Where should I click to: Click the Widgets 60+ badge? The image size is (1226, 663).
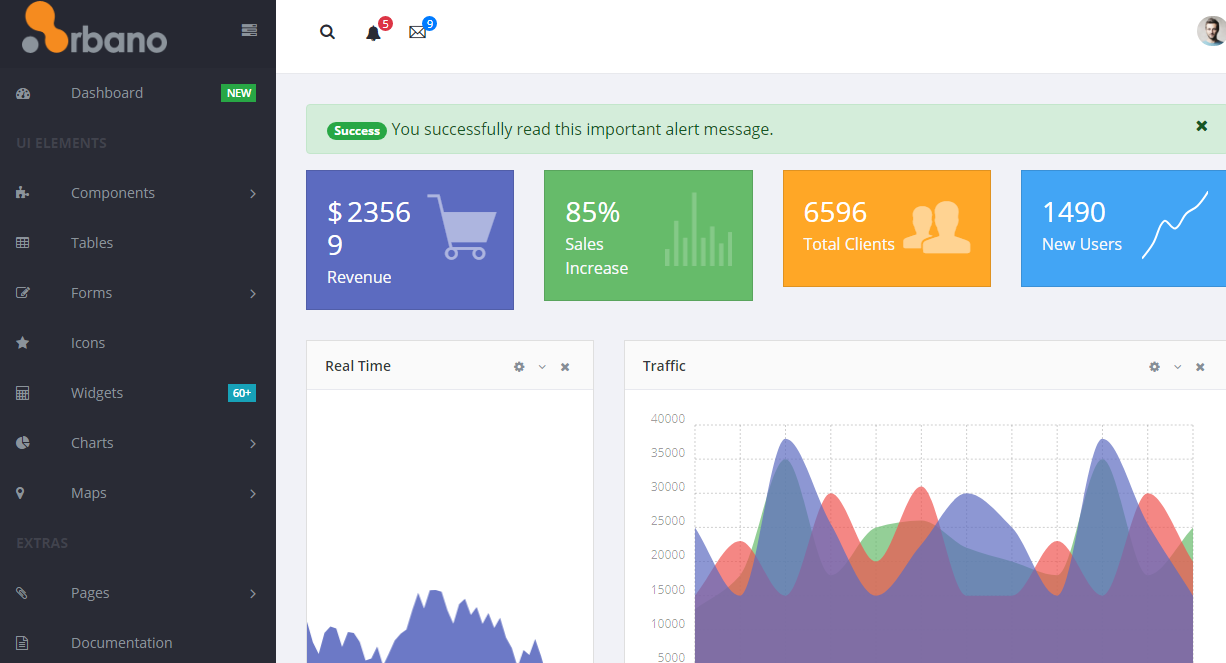(241, 392)
